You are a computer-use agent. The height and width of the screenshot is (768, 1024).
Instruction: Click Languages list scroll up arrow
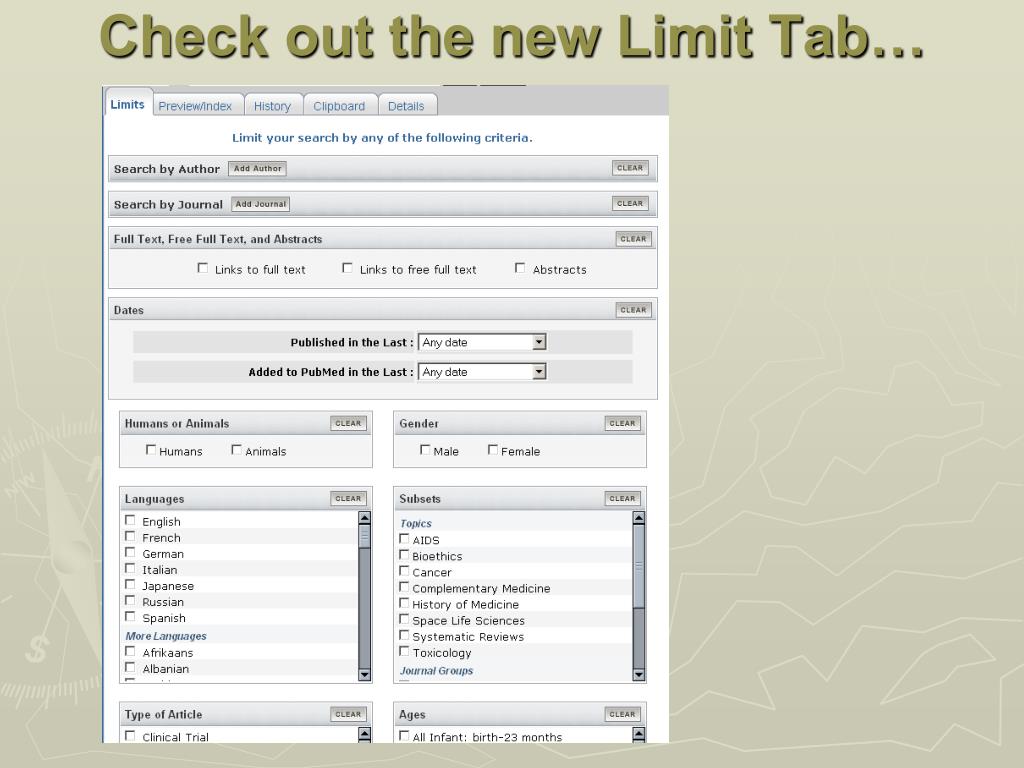click(x=364, y=518)
